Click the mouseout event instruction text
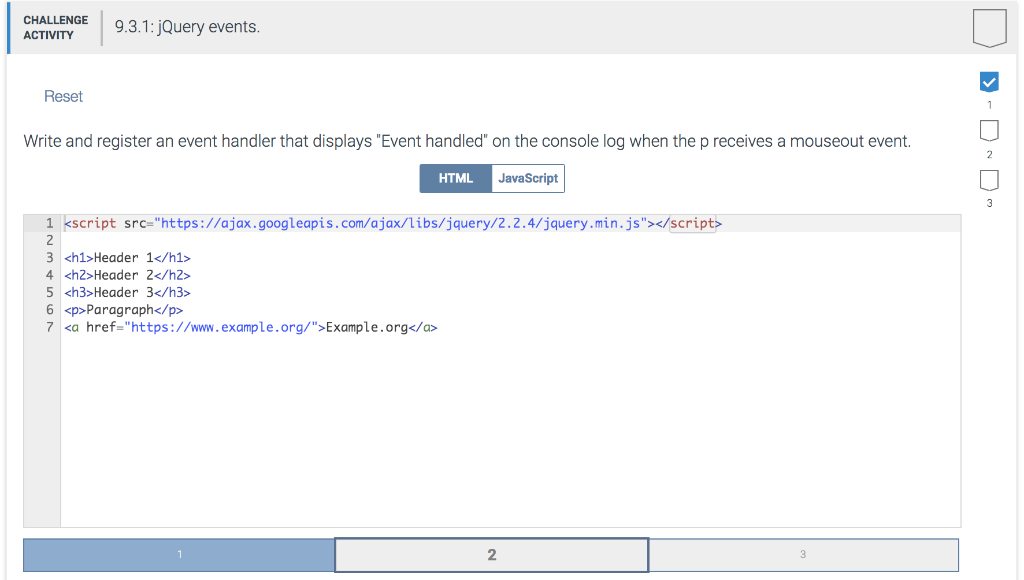 click(467, 141)
